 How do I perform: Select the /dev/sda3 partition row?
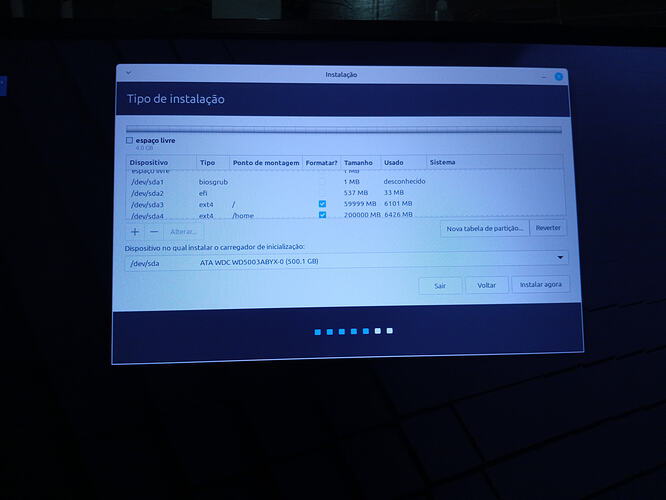pyautogui.click(x=346, y=204)
